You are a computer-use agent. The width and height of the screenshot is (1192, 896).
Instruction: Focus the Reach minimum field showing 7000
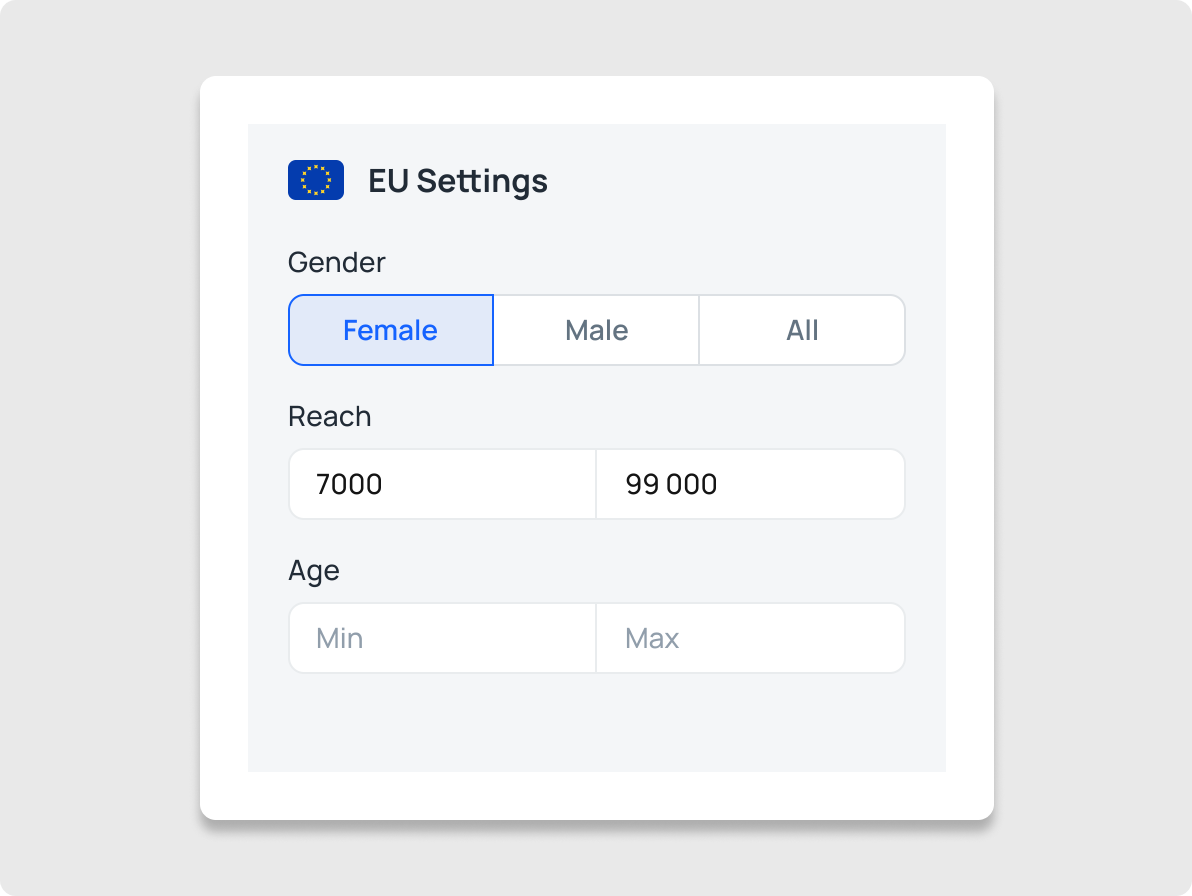(x=442, y=484)
